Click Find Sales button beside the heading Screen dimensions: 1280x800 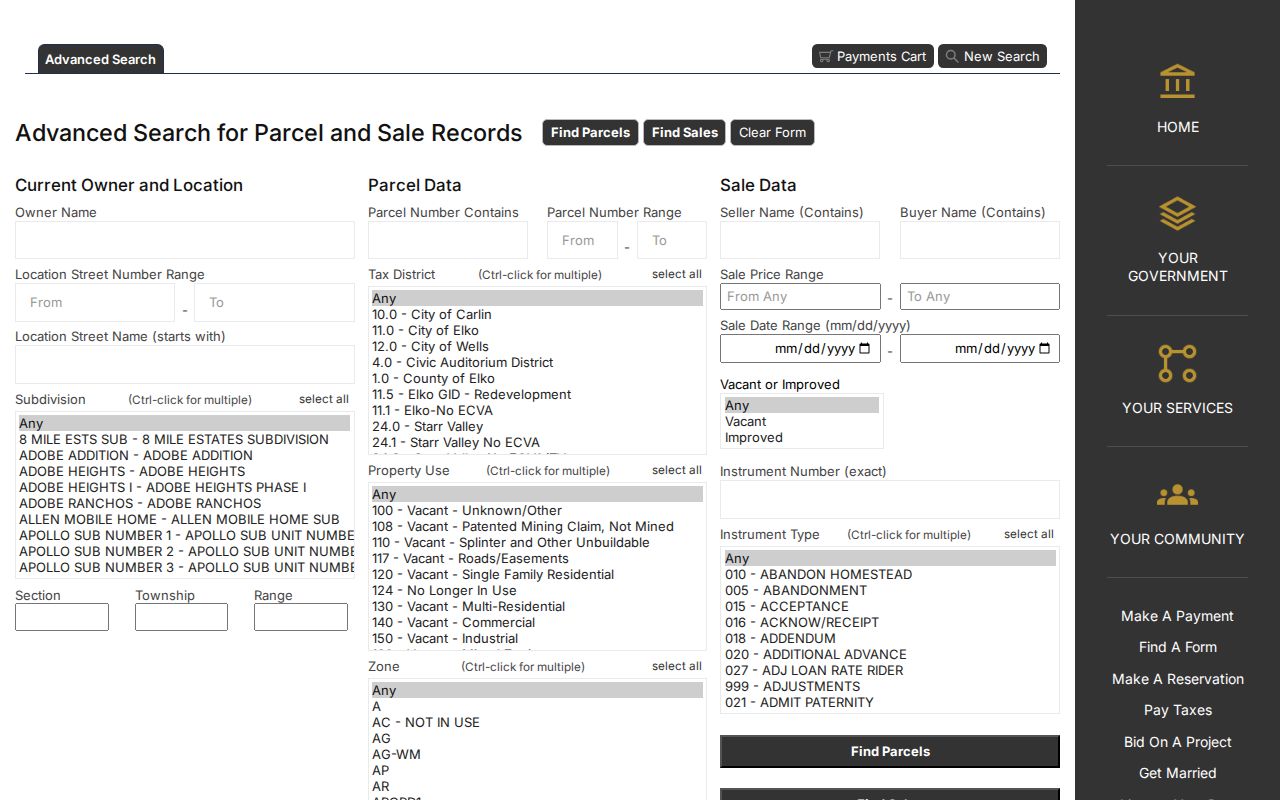point(685,133)
